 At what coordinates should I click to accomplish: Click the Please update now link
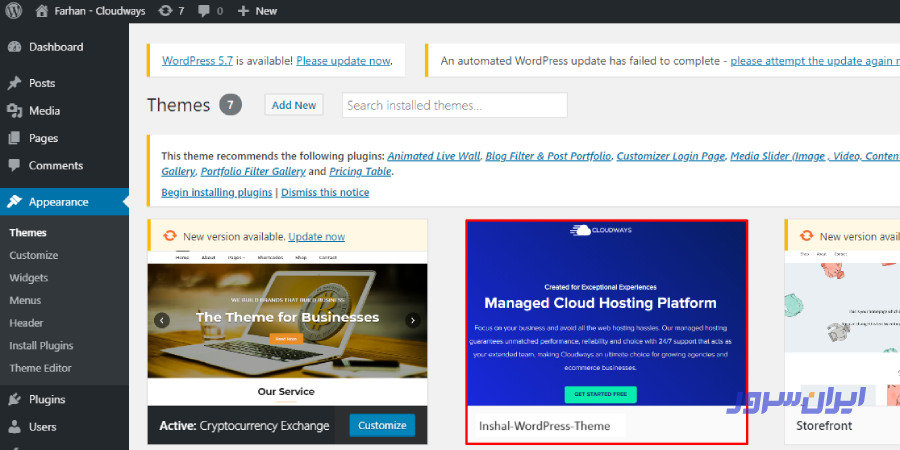pos(343,61)
